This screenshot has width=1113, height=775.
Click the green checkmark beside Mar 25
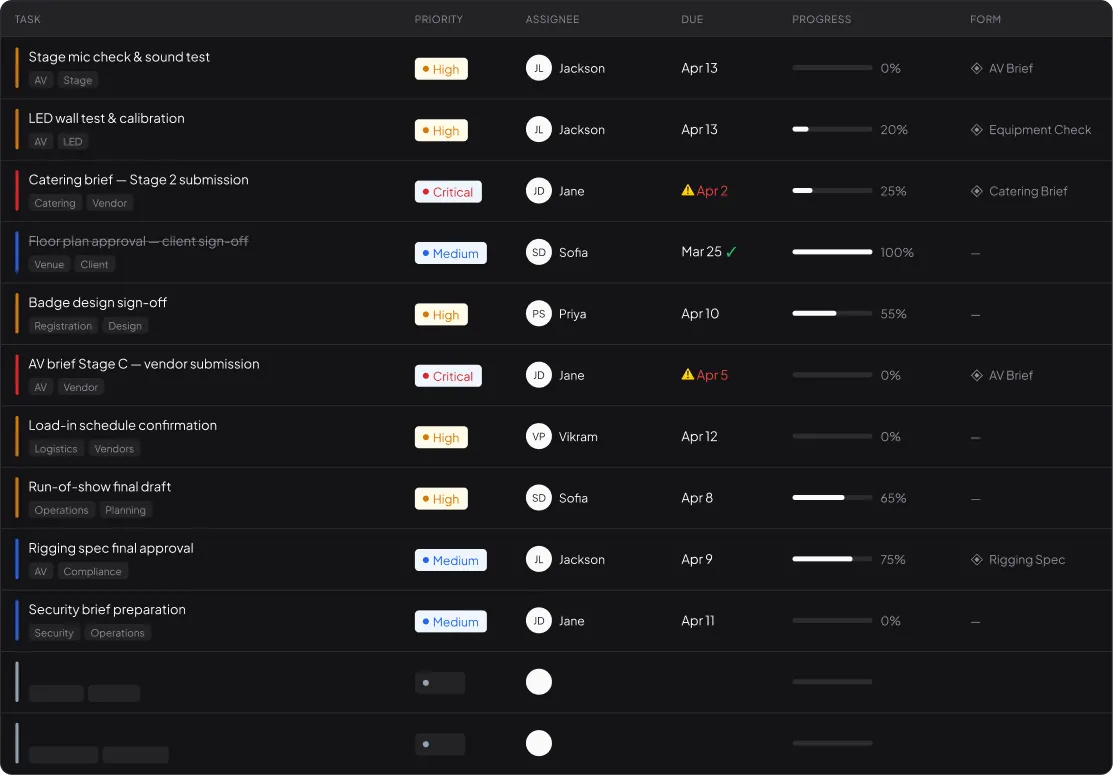[x=731, y=252]
